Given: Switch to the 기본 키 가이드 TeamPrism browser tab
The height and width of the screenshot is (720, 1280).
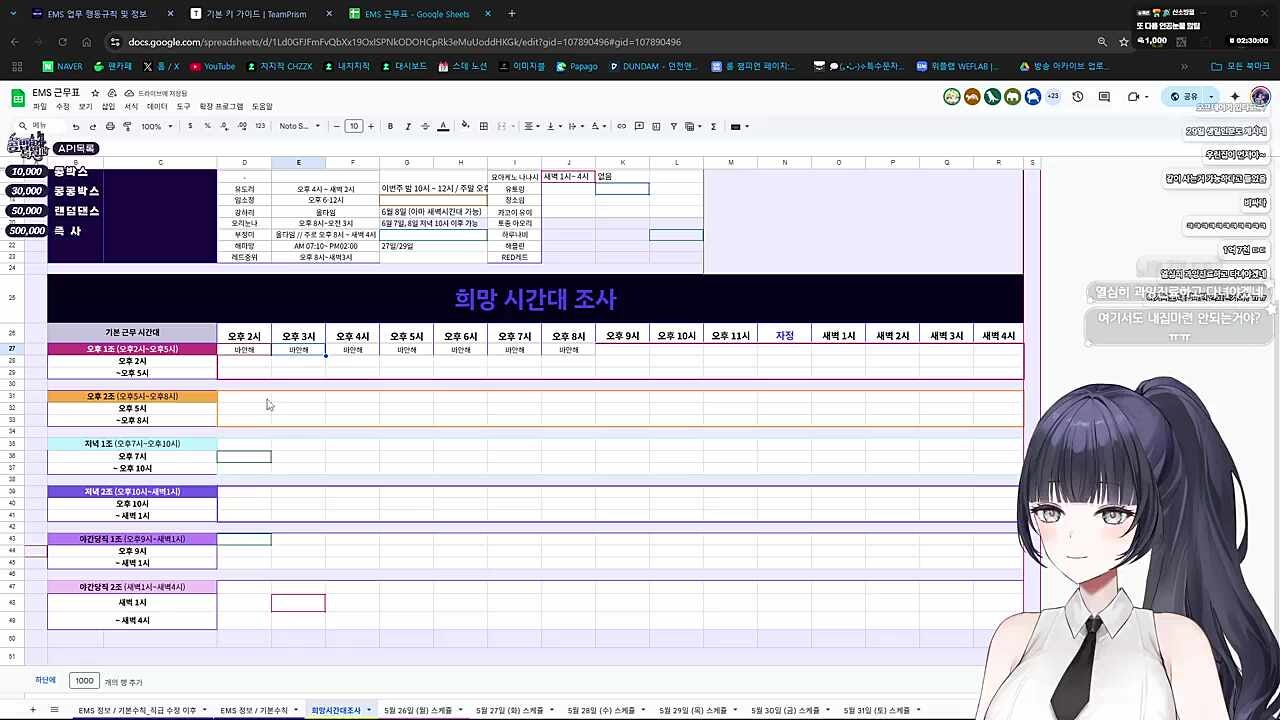Looking at the screenshot, I should (255, 14).
